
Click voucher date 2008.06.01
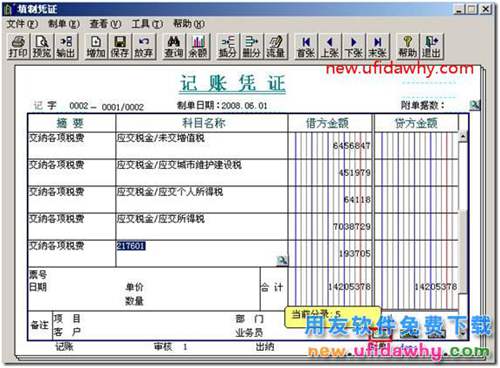click(244, 106)
